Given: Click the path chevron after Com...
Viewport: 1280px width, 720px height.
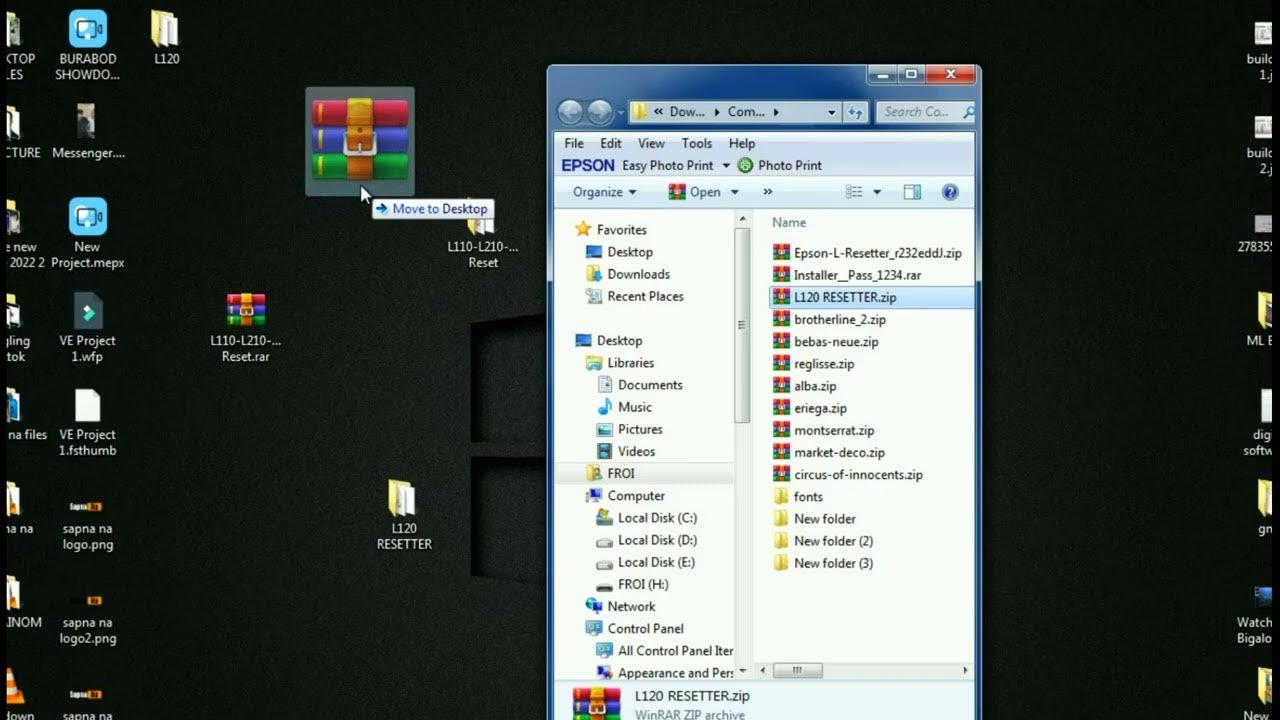Looking at the screenshot, I should (x=776, y=112).
